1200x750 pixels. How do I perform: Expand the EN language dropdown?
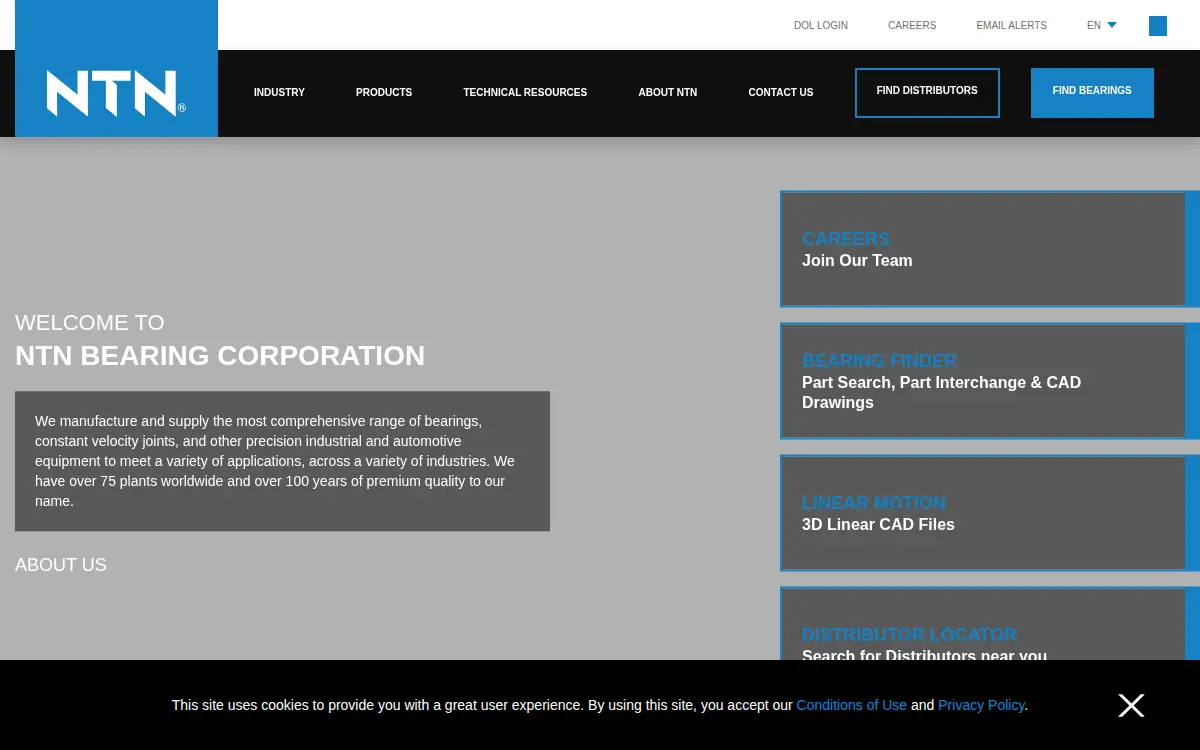[x=1102, y=25]
